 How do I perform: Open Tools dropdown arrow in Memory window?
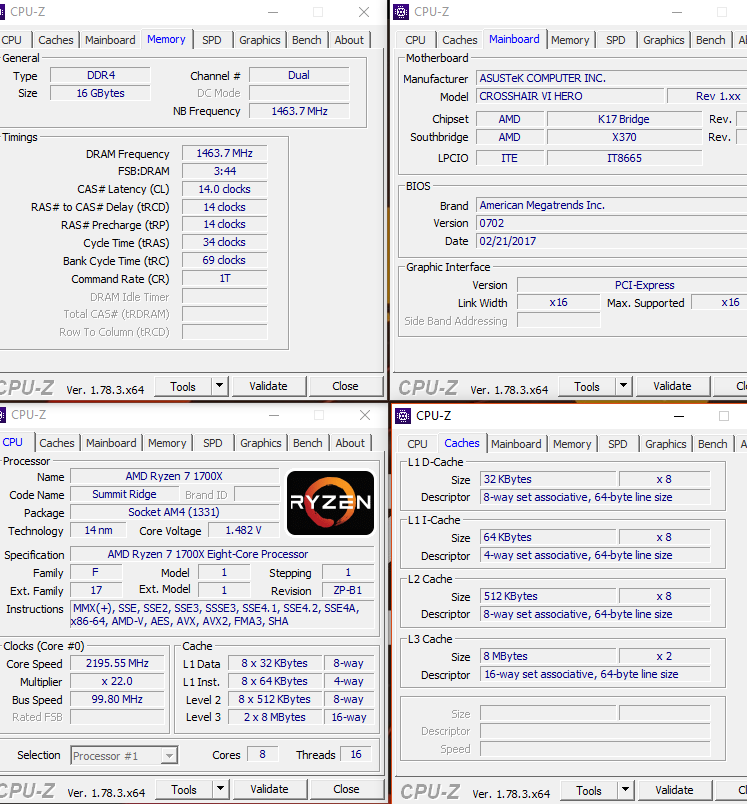219,386
